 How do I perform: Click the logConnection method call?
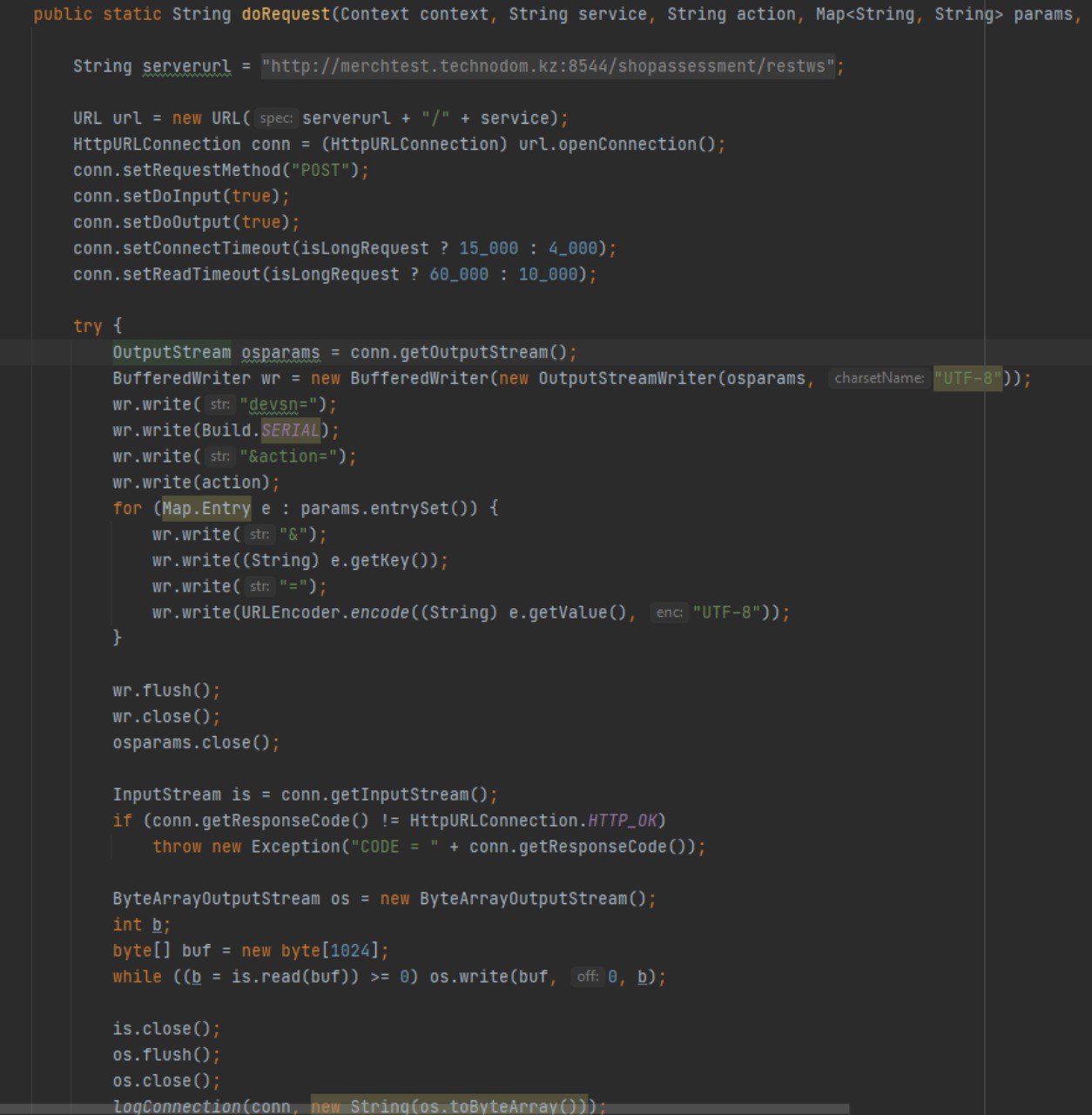(x=177, y=1107)
